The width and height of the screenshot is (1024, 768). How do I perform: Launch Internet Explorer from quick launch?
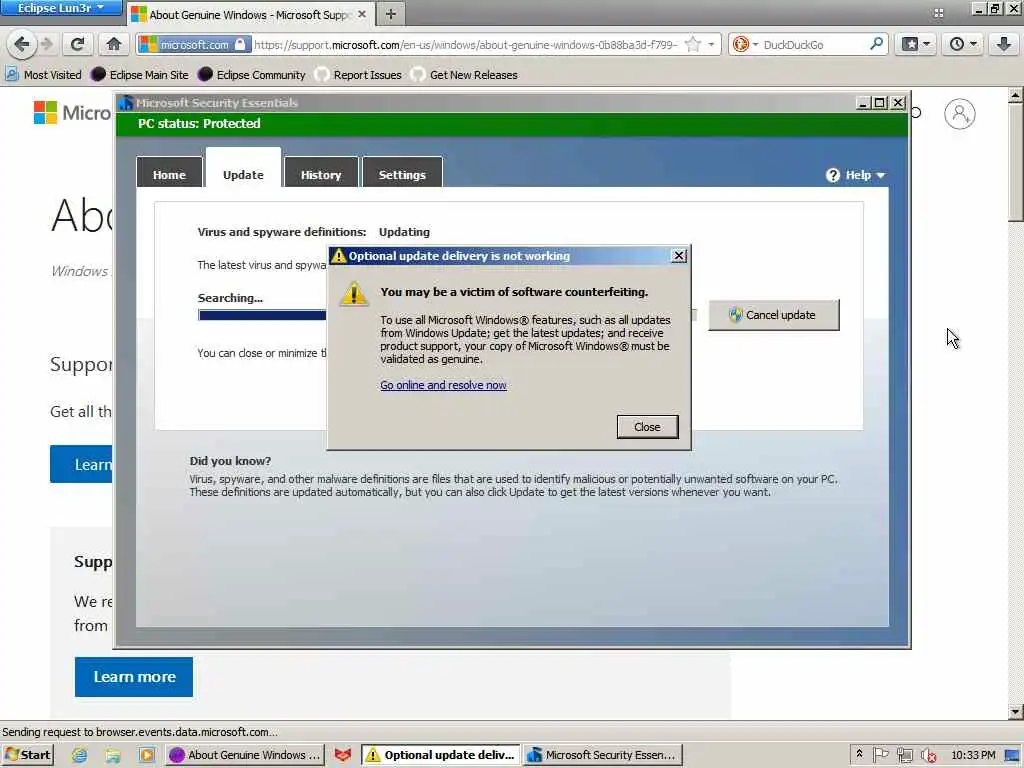pos(80,755)
